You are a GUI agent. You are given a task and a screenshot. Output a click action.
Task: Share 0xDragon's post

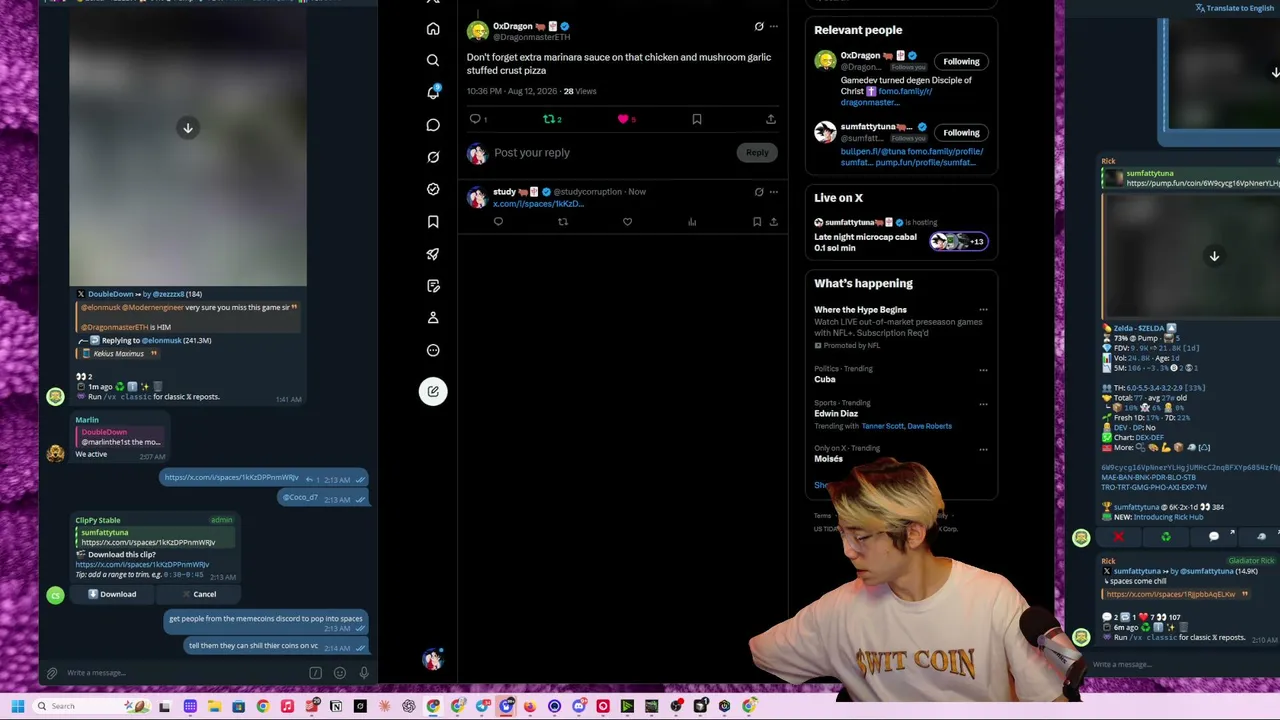[771, 119]
